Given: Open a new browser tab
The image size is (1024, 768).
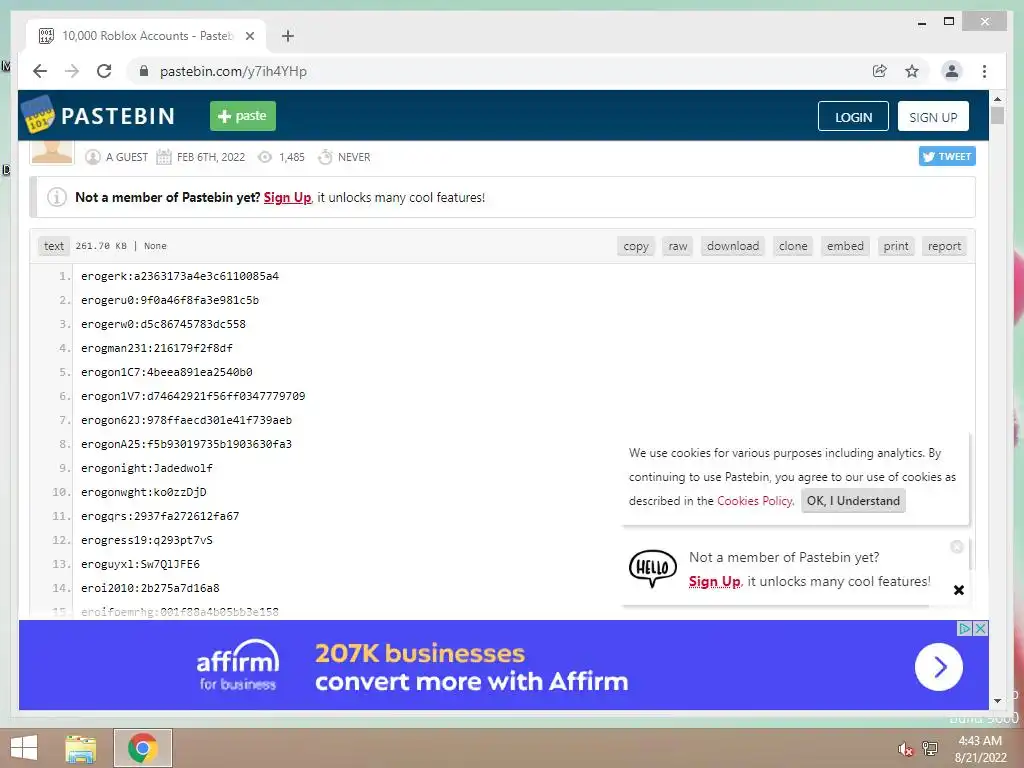Looking at the screenshot, I should [288, 36].
